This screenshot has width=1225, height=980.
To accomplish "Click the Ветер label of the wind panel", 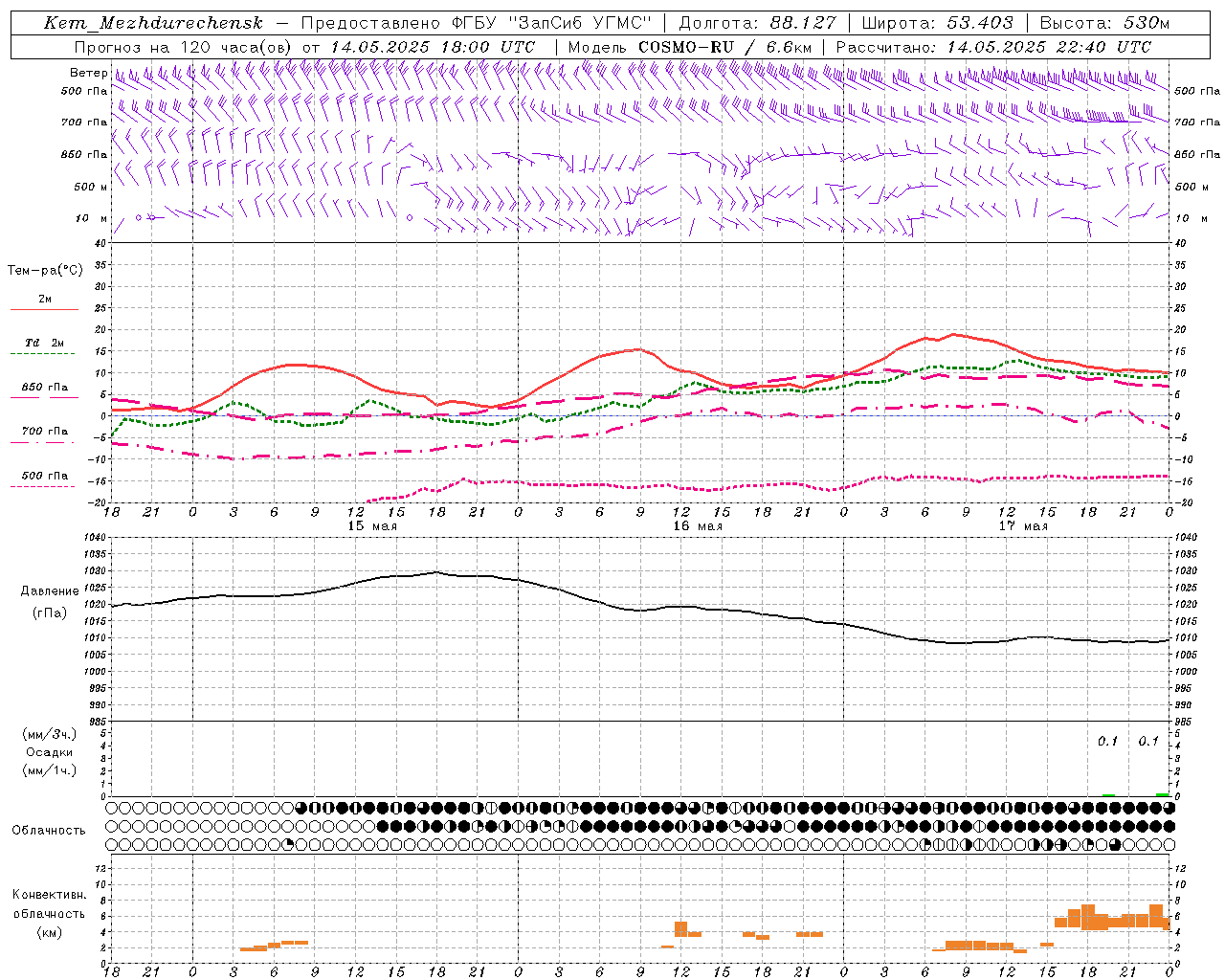I will click(x=88, y=73).
